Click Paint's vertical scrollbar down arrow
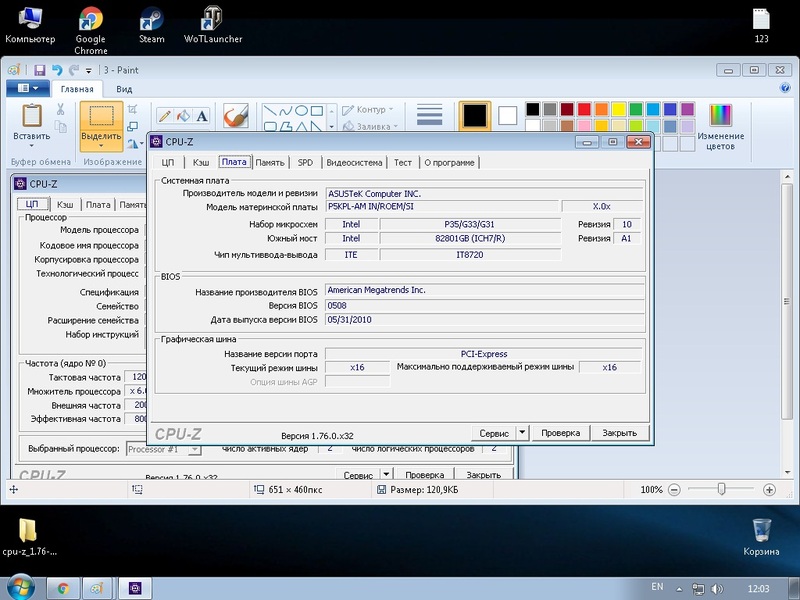The height and width of the screenshot is (600, 800). tap(787, 472)
